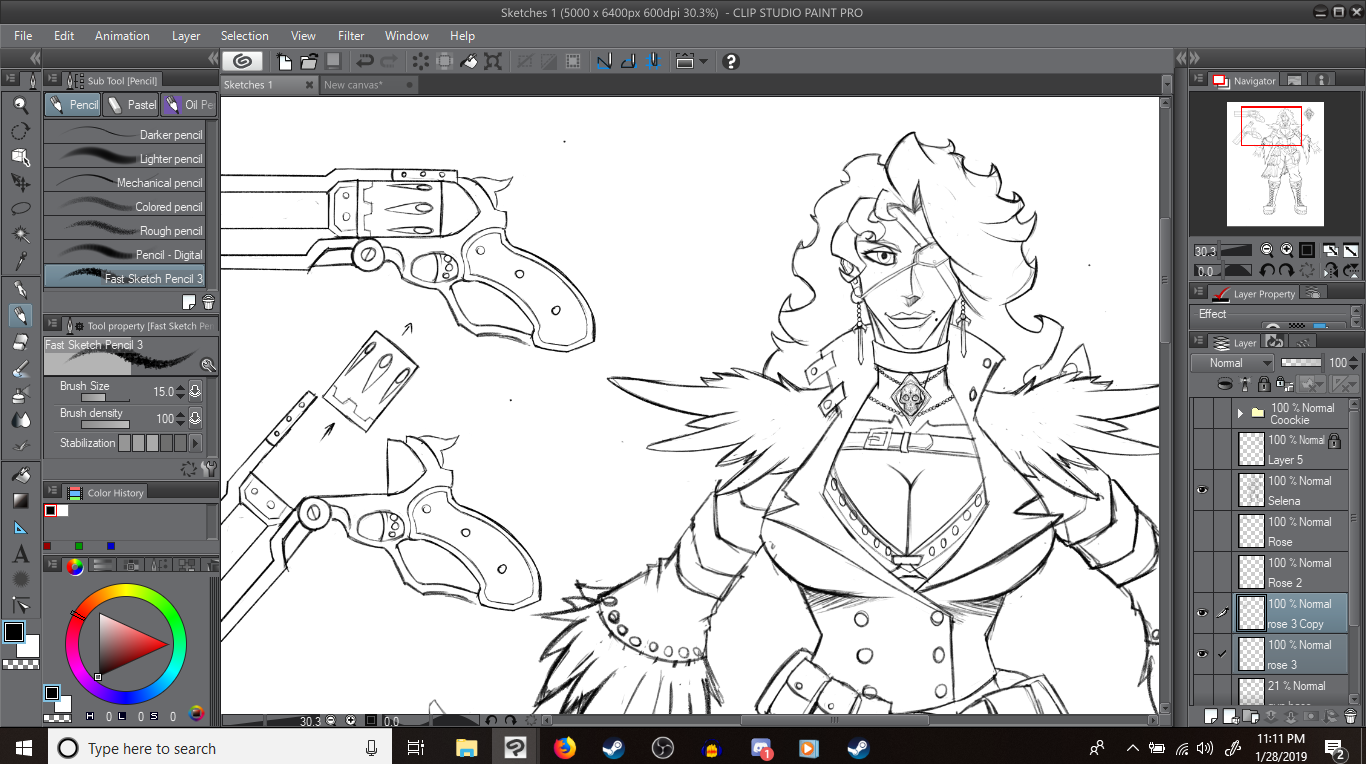The image size is (1366, 764).
Task: Toggle Snap to Ruler in toolbar
Action: (x=605, y=61)
